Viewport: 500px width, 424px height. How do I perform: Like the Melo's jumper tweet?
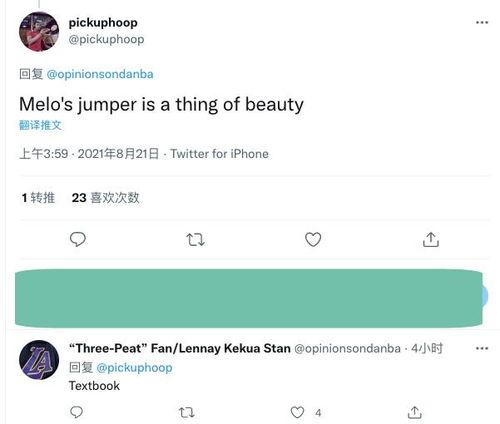coord(313,239)
